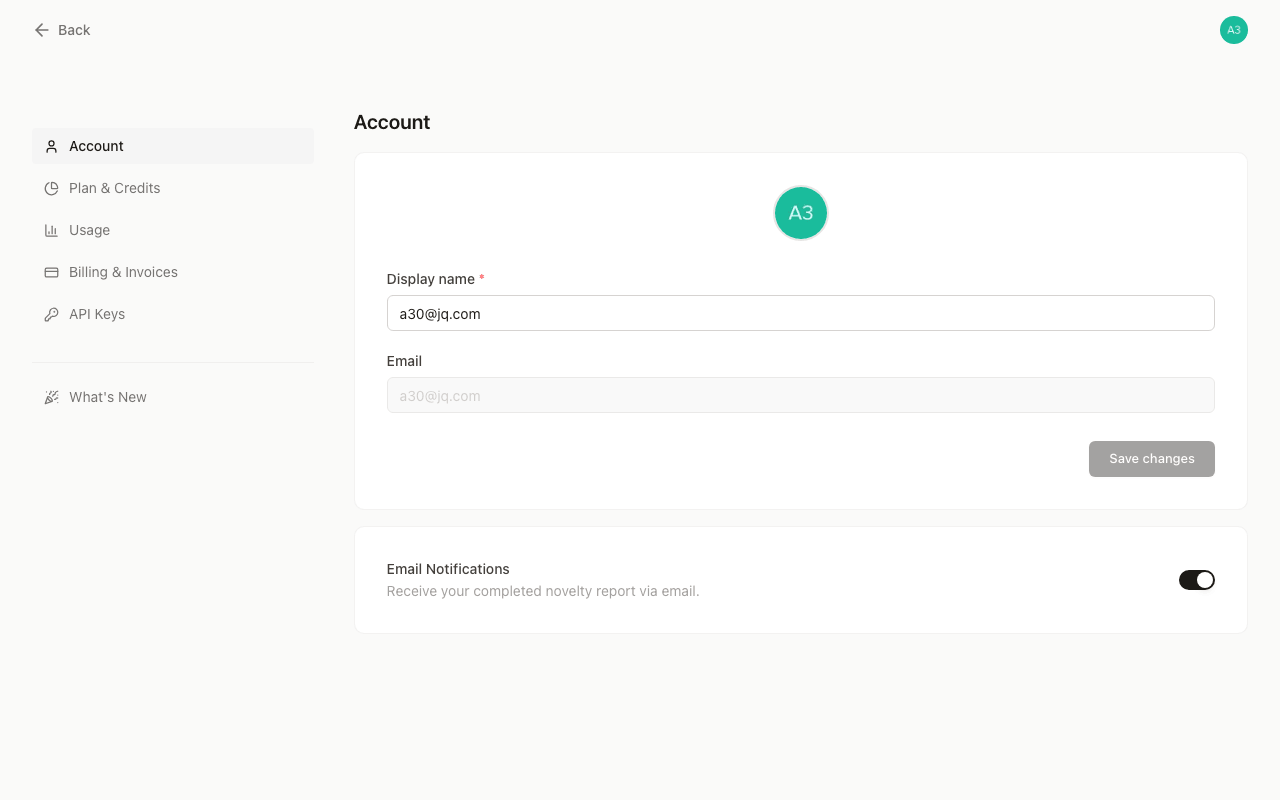Viewport: 1280px width, 800px height.
Task: Open the user avatar menu in top-right corner
Action: 1233,30
